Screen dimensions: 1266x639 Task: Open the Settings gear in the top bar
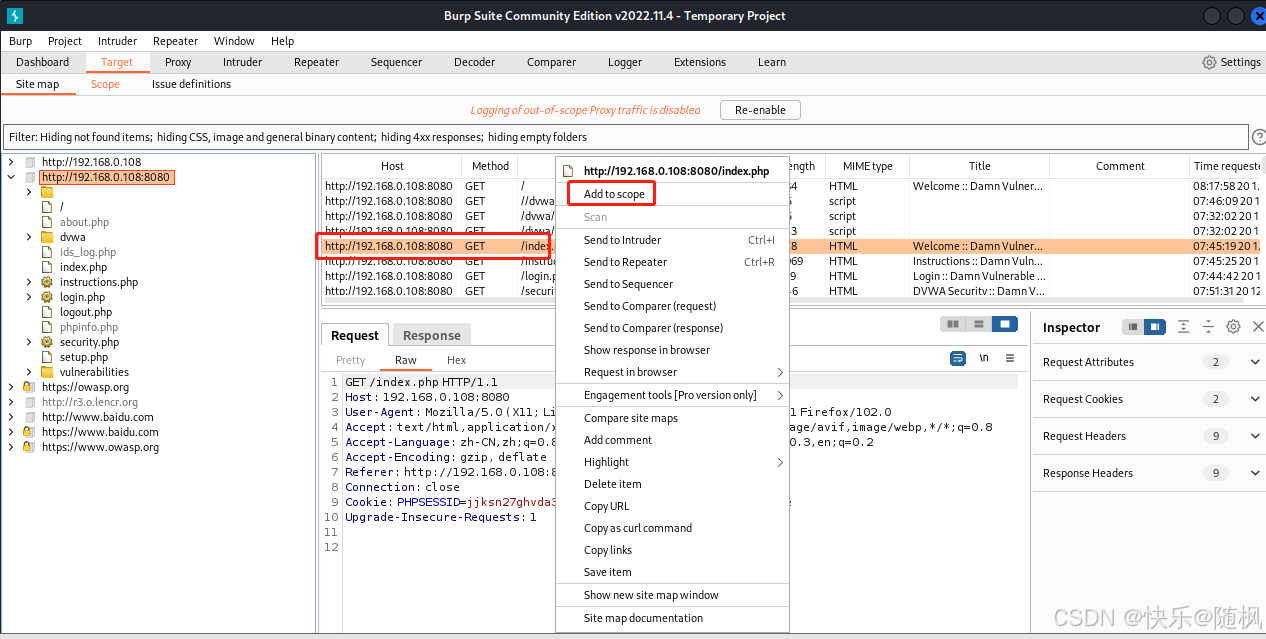pos(1209,62)
